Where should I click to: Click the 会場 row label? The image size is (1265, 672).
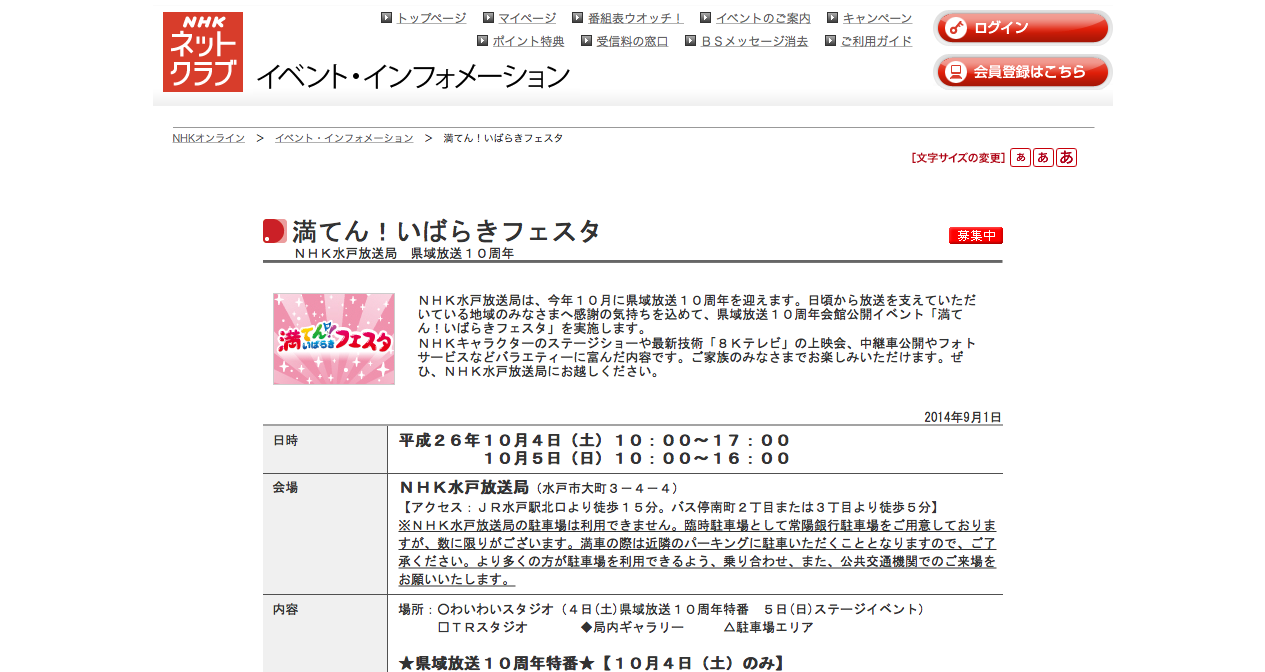point(286,488)
